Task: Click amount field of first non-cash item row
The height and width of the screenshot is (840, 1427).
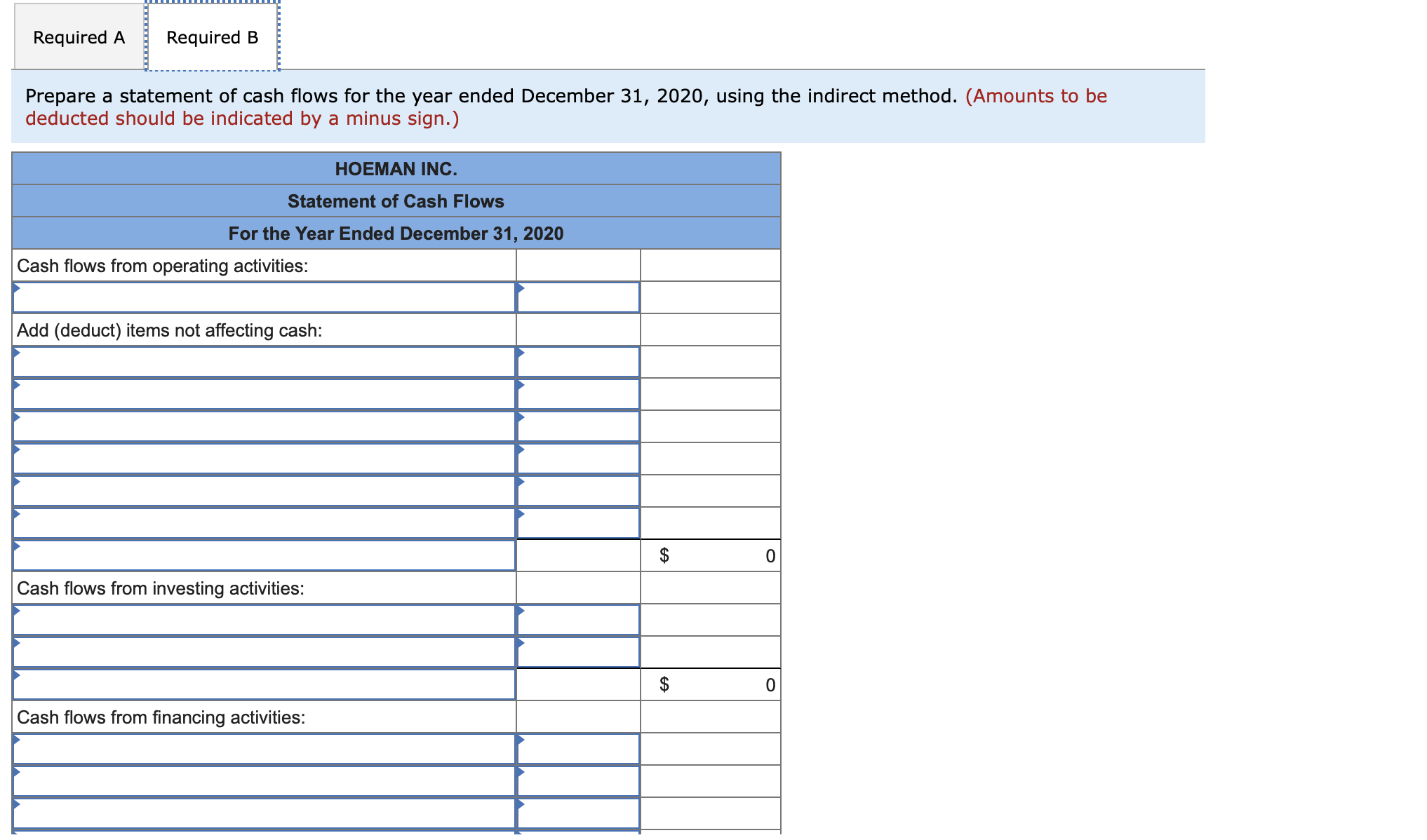Action: pos(578,362)
